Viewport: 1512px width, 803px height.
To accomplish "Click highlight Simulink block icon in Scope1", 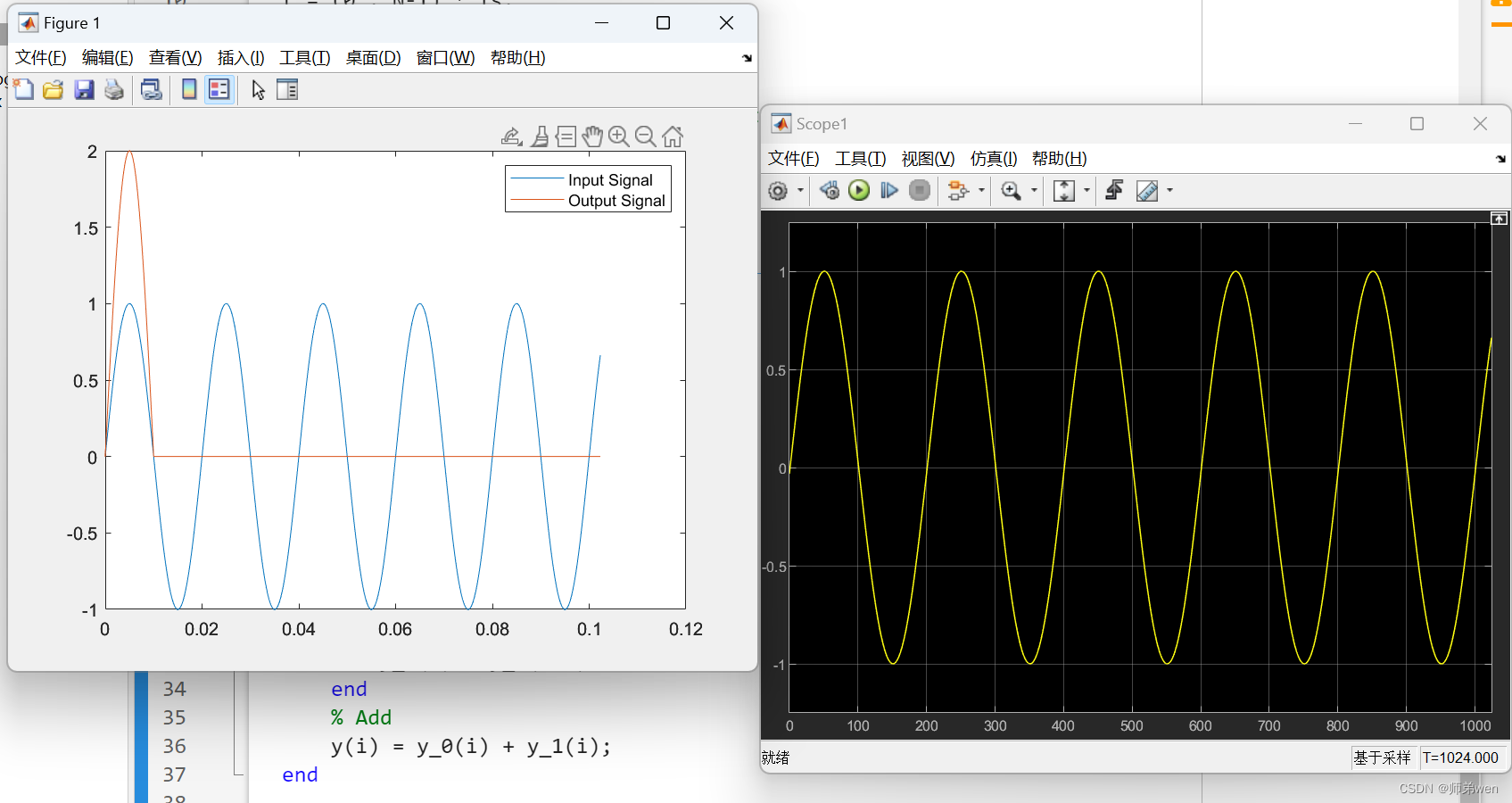I will 958,190.
